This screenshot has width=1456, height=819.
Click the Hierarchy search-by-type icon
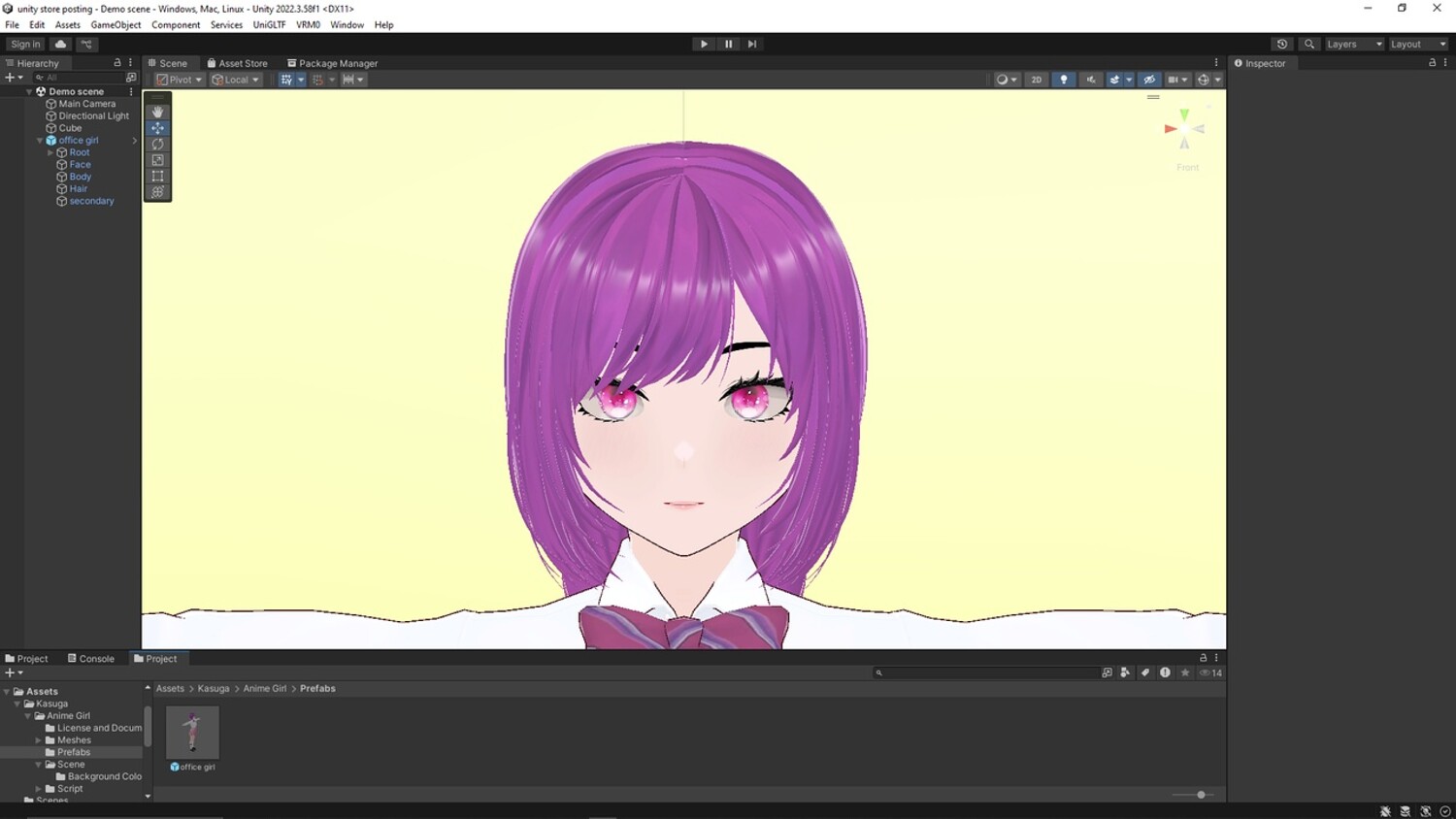click(131, 78)
